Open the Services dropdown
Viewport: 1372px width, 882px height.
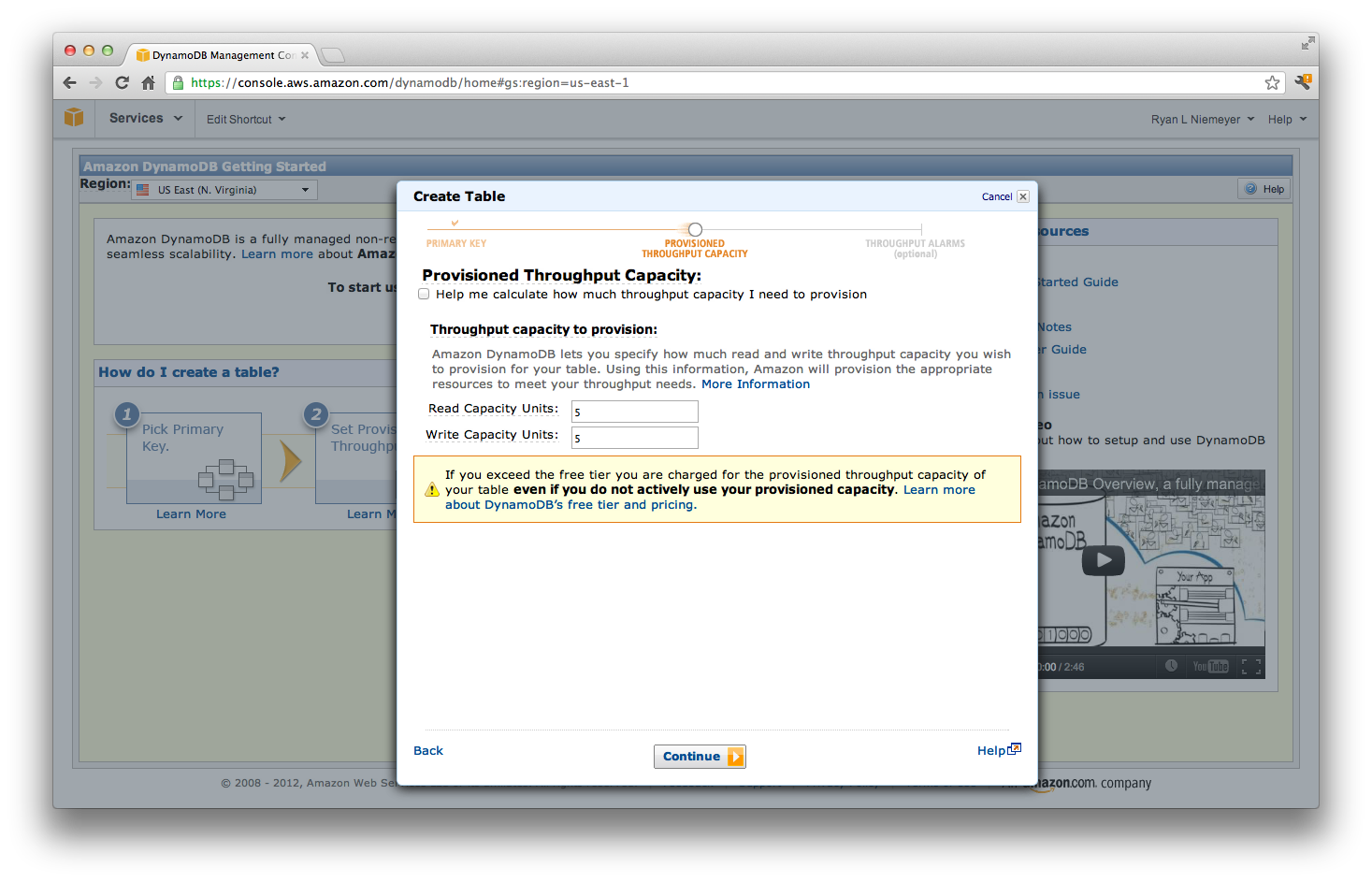click(143, 118)
